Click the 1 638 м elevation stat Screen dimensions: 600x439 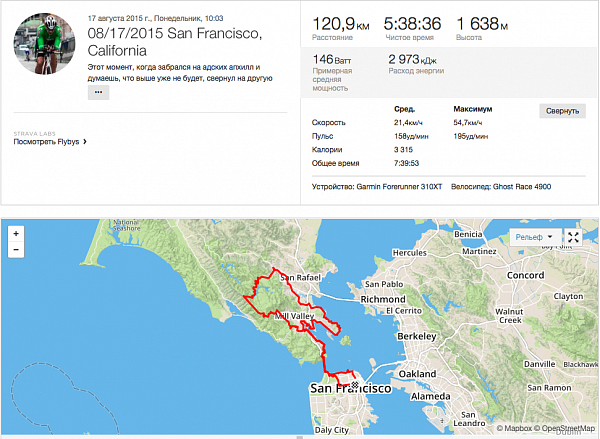[x=482, y=24]
